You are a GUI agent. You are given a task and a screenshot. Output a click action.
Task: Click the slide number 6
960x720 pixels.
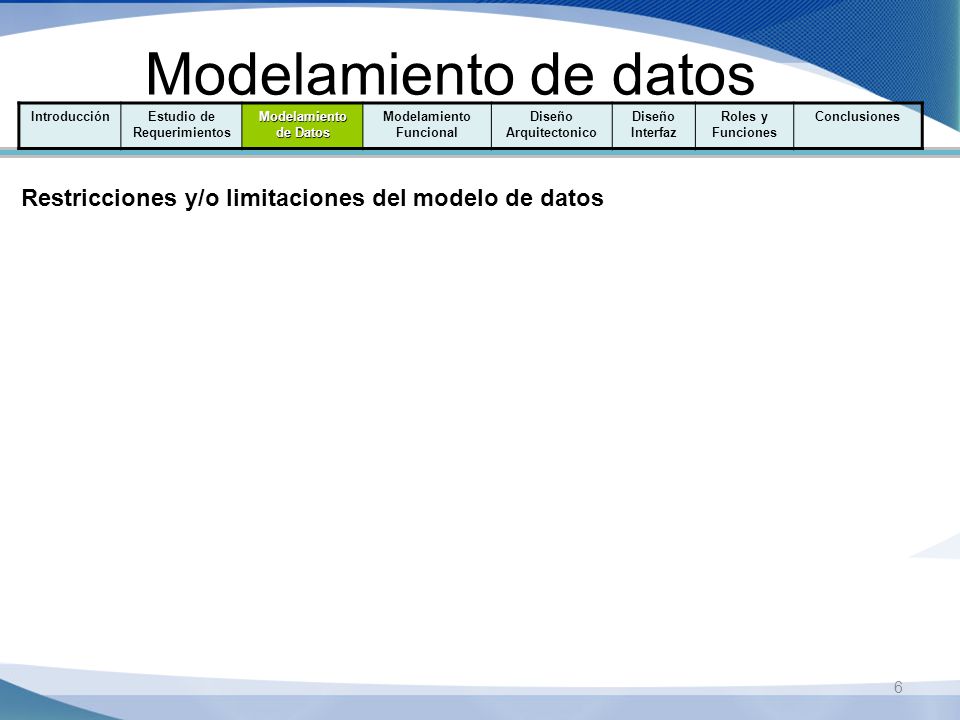coord(898,687)
